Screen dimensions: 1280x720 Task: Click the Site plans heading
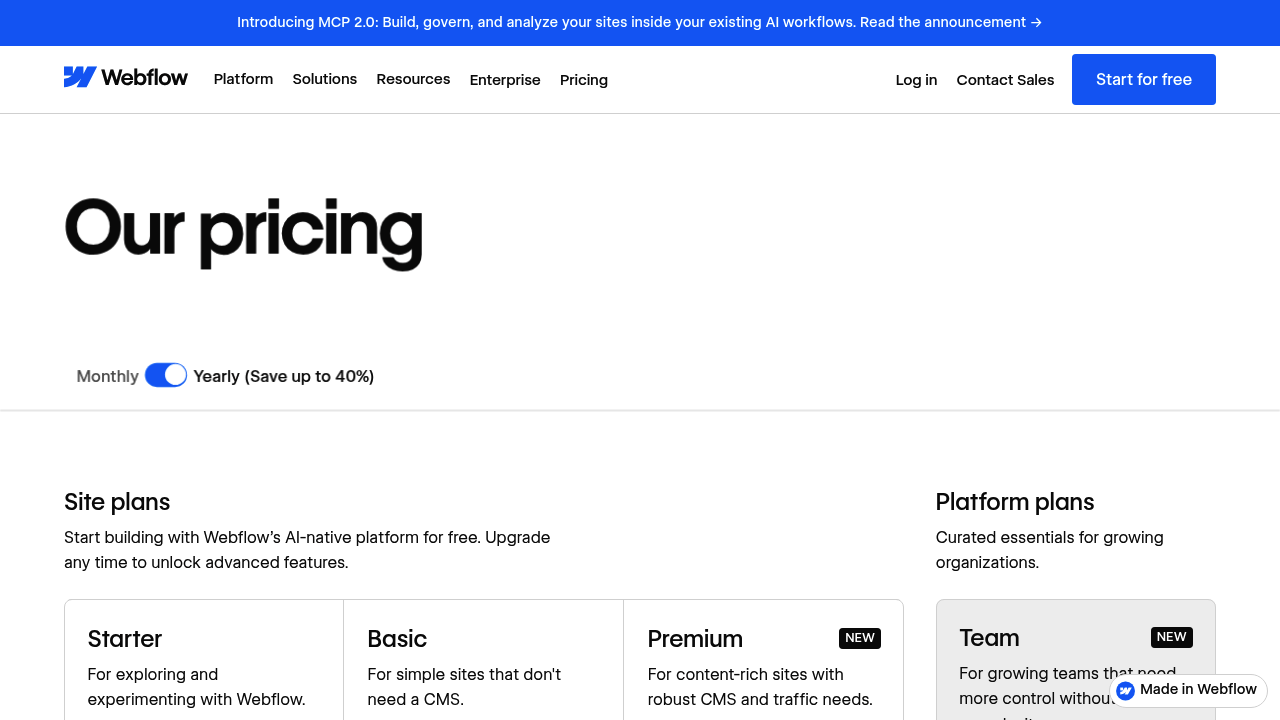pos(117,501)
